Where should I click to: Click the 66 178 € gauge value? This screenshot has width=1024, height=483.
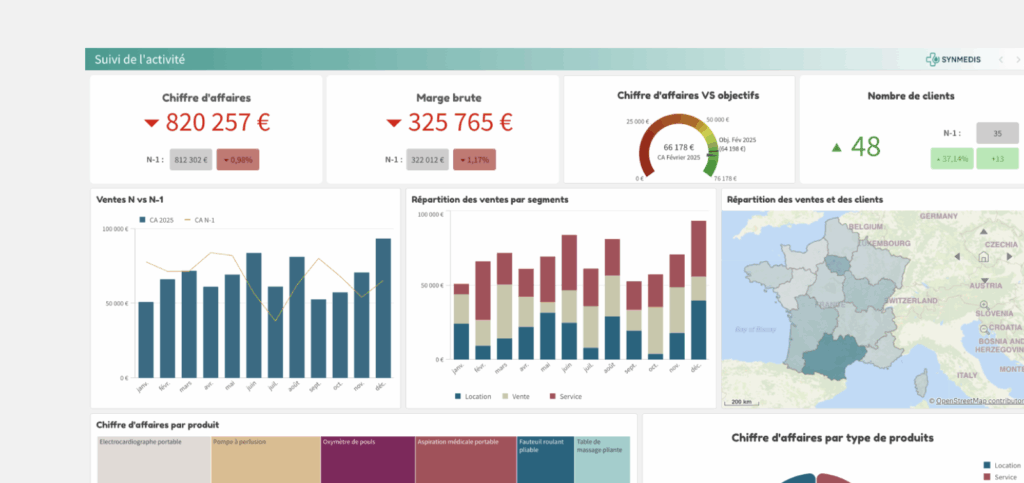tap(679, 147)
